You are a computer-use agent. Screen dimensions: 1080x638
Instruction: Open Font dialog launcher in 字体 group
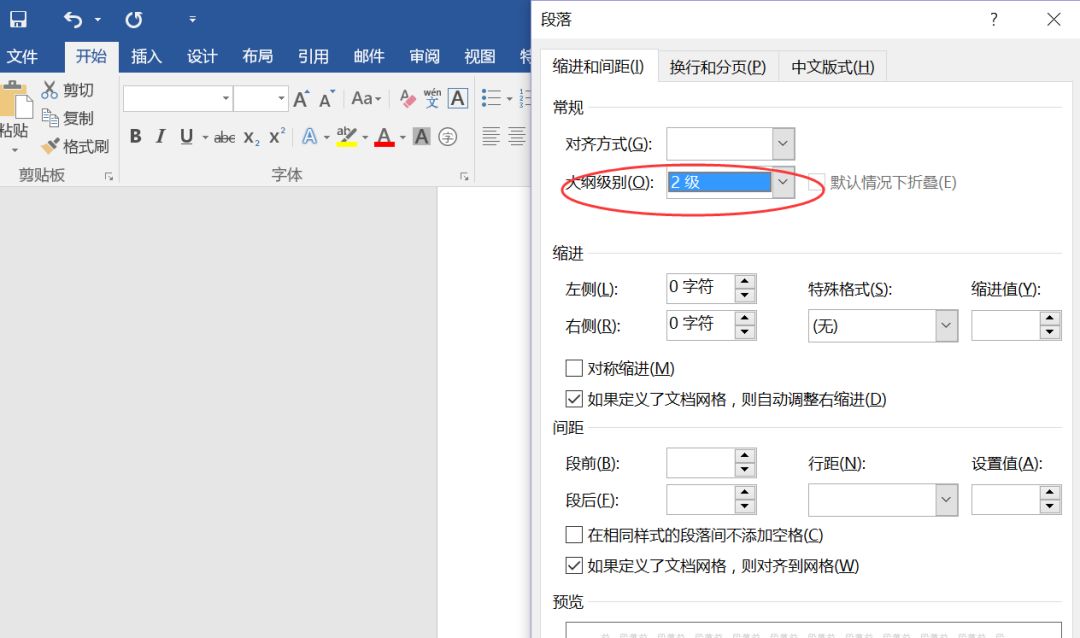click(464, 176)
